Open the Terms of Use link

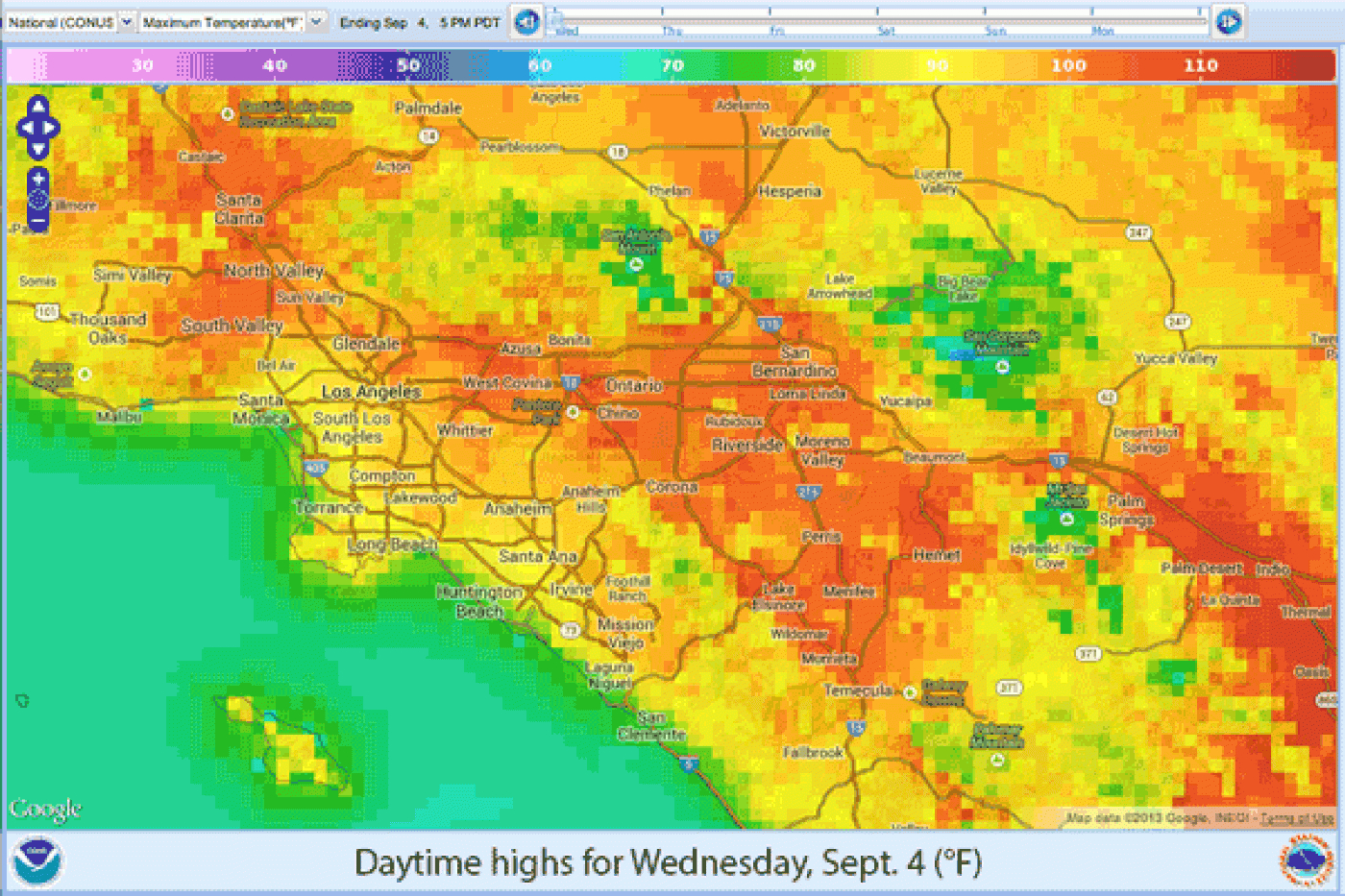1297,818
